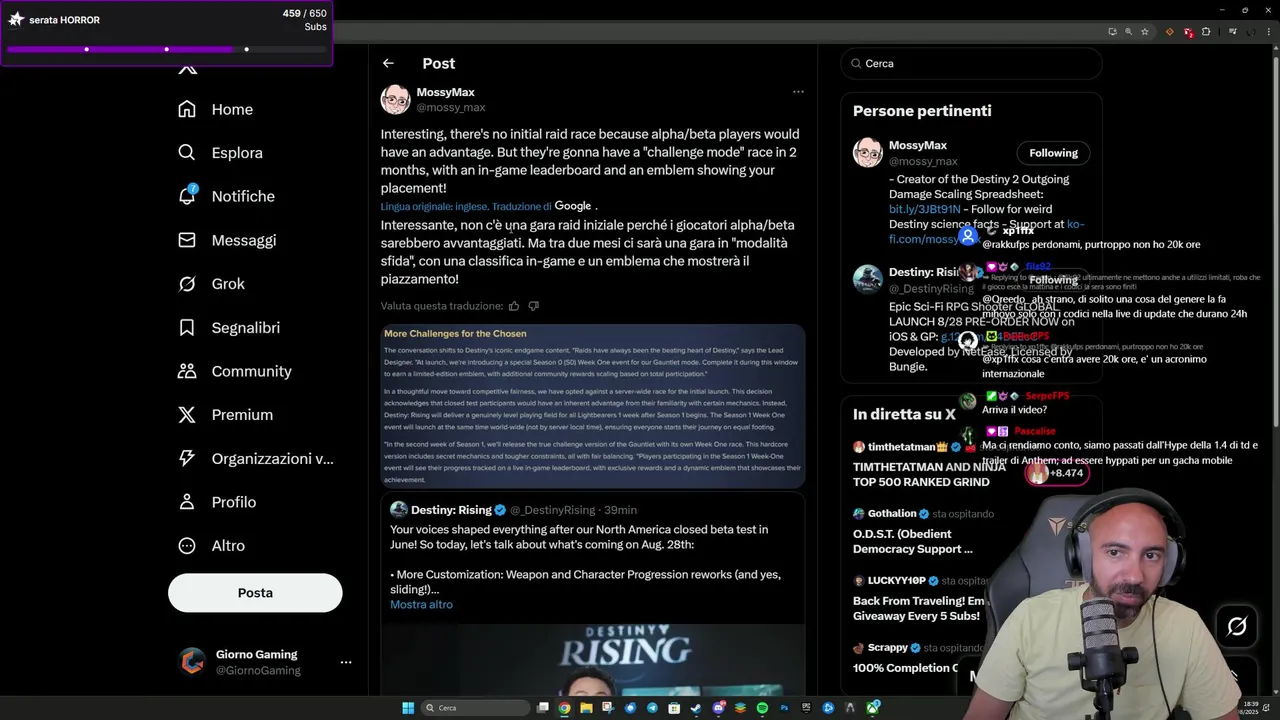This screenshot has width=1280, height=720.
Task: Open the red extension with badge
Action: [1189, 32]
